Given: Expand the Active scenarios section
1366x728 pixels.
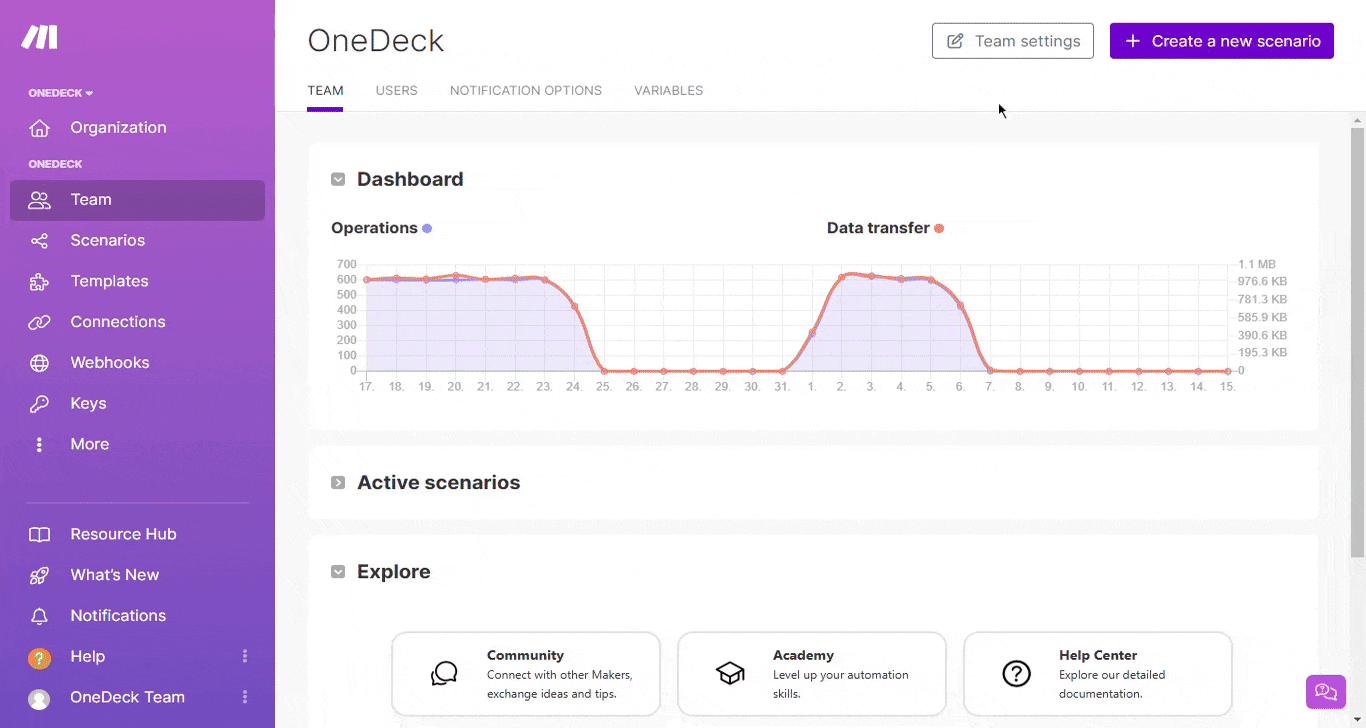Looking at the screenshot, I should click(x=338, y=483).
